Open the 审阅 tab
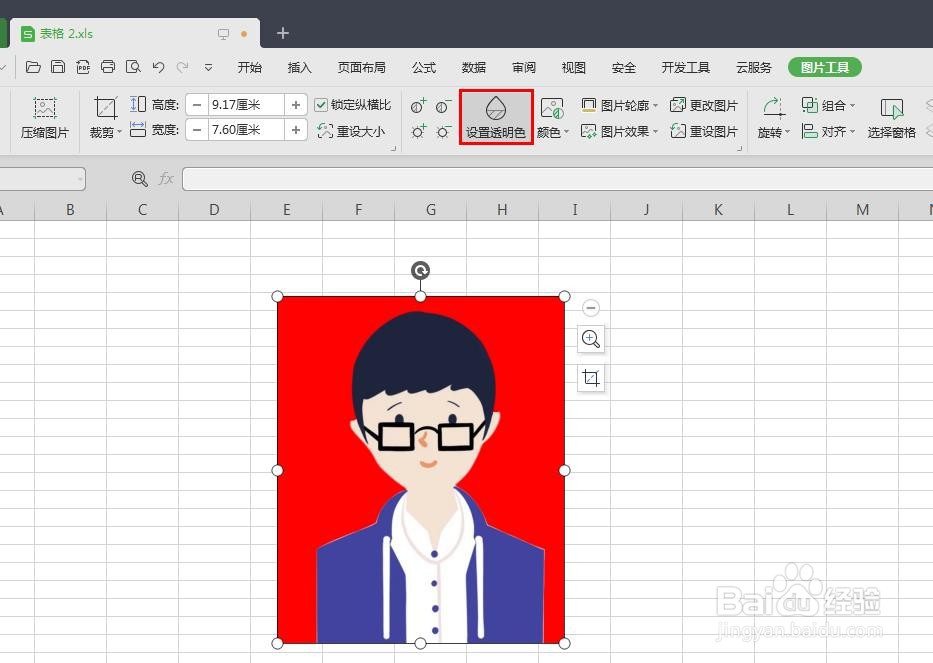The height and width of the screenshot is (663, 933). (524, 68)
